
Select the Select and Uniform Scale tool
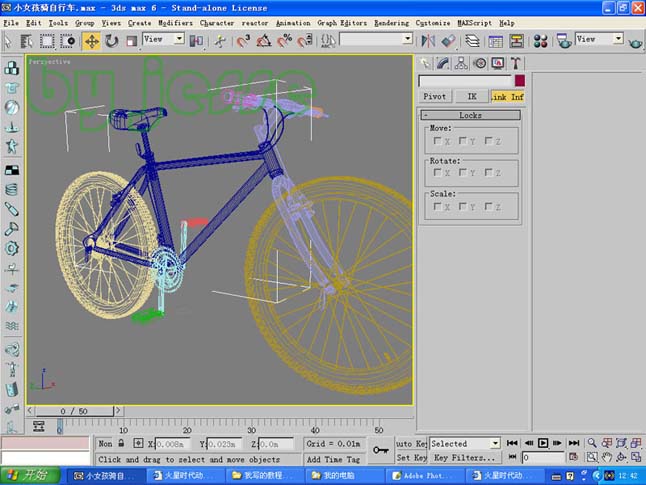click(x=131, y=41)
